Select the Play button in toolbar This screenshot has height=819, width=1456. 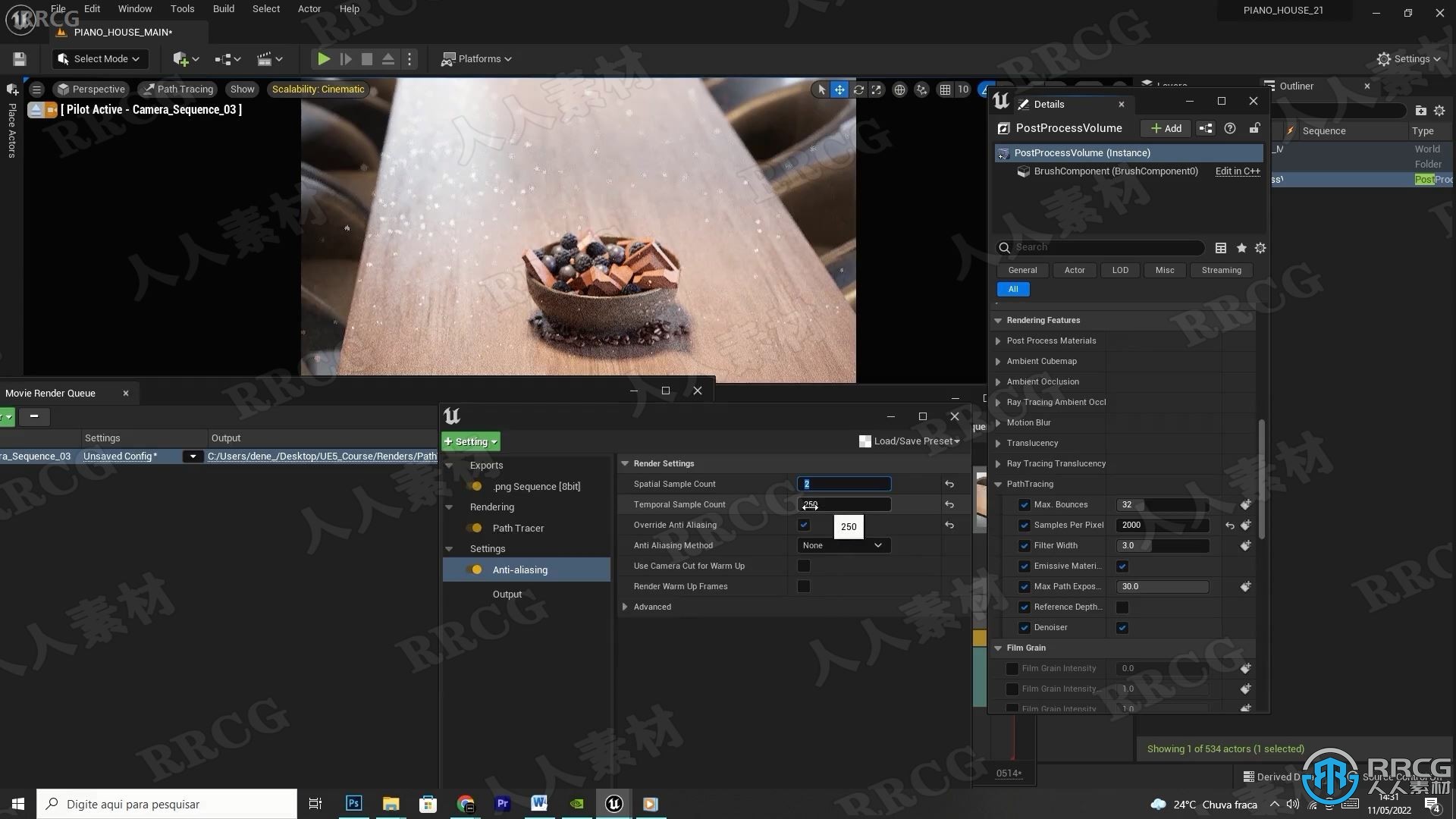pyautogui.click(x=324, y=58)
